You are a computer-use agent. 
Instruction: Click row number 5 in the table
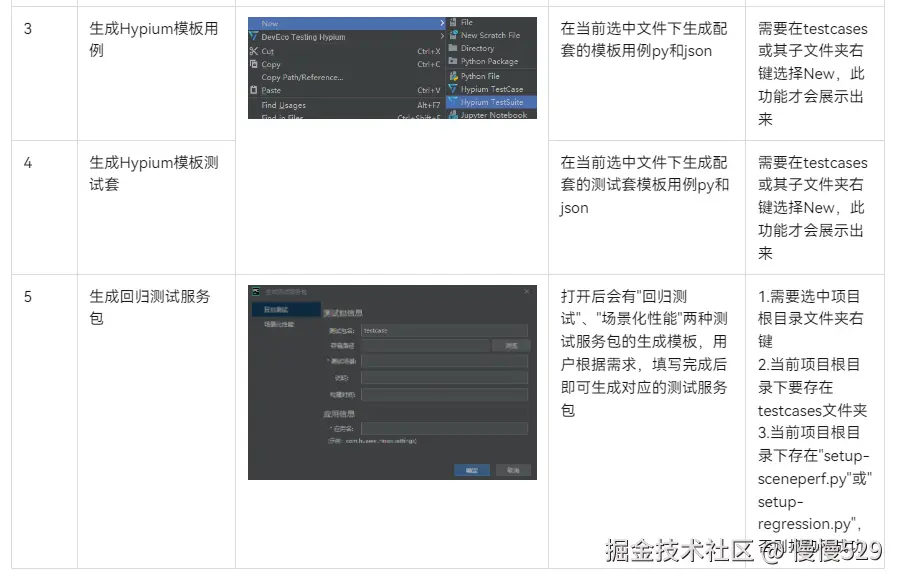pyautogui.click(x=28, y=297)
